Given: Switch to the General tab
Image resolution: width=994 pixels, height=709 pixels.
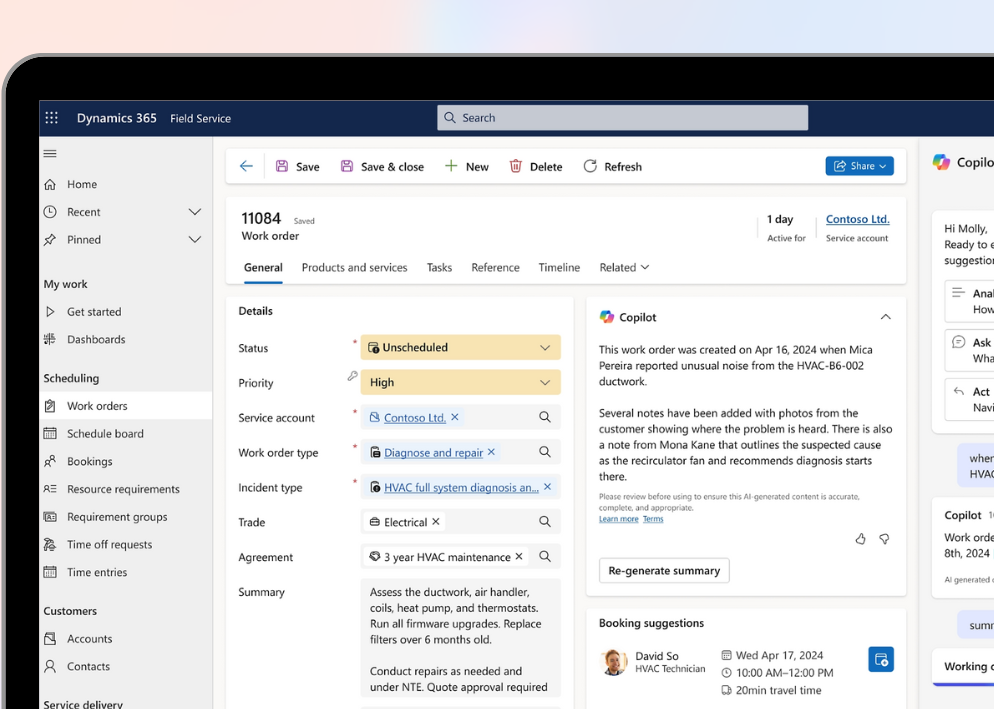Looking at the screenshot, I should point(263,268).
